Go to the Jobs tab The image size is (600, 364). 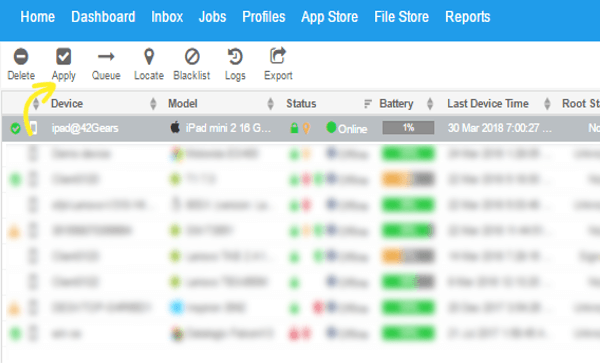click(212, 17)
